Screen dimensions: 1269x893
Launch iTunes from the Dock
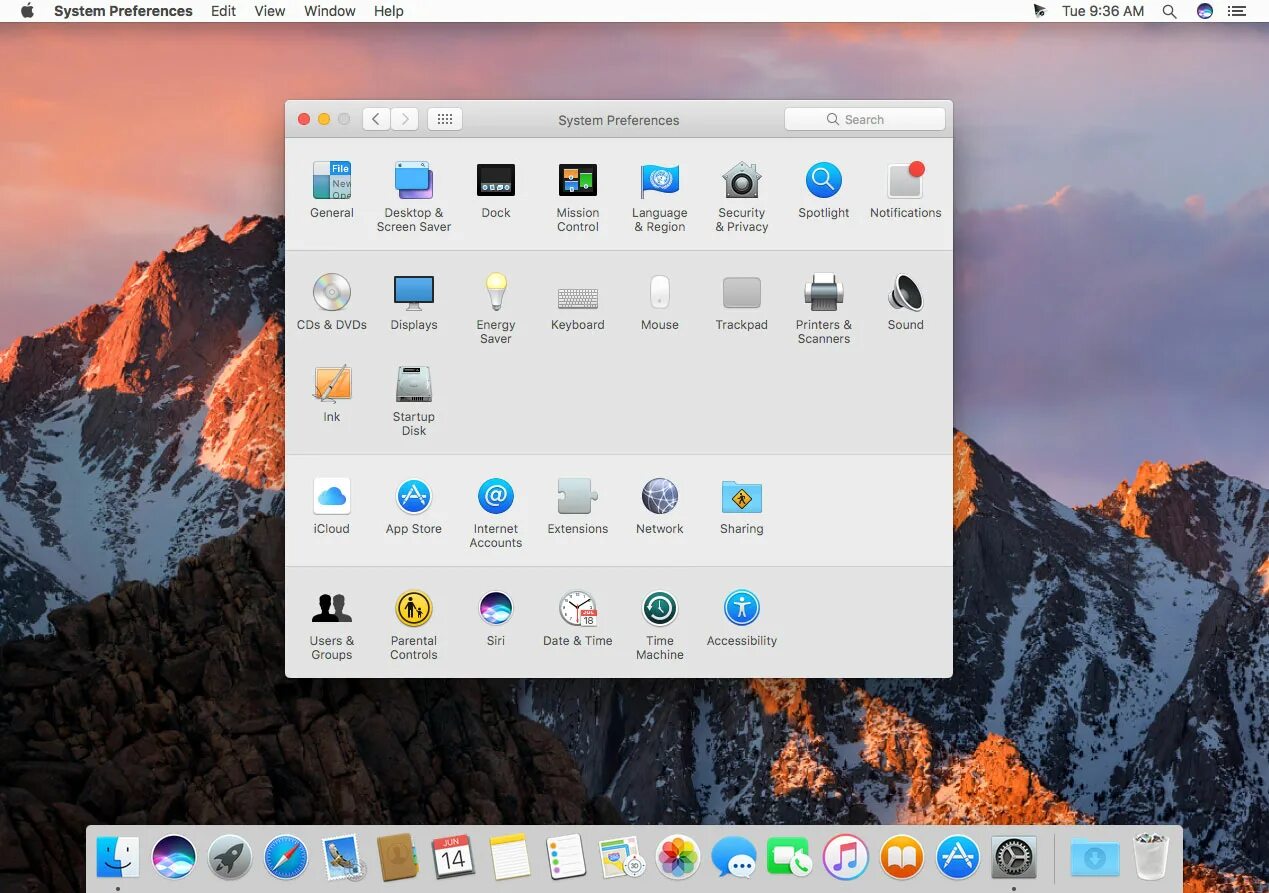[846, 857]
